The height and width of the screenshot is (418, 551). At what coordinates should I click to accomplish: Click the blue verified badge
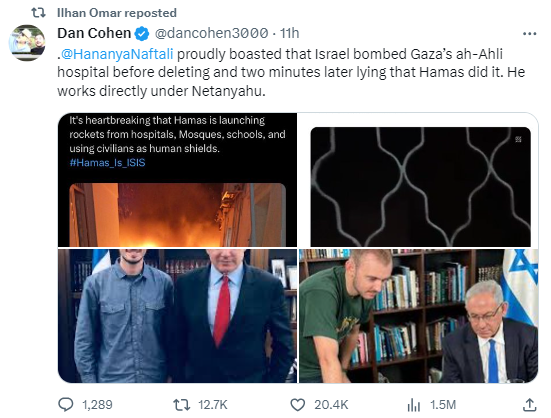tap(142, 34)
